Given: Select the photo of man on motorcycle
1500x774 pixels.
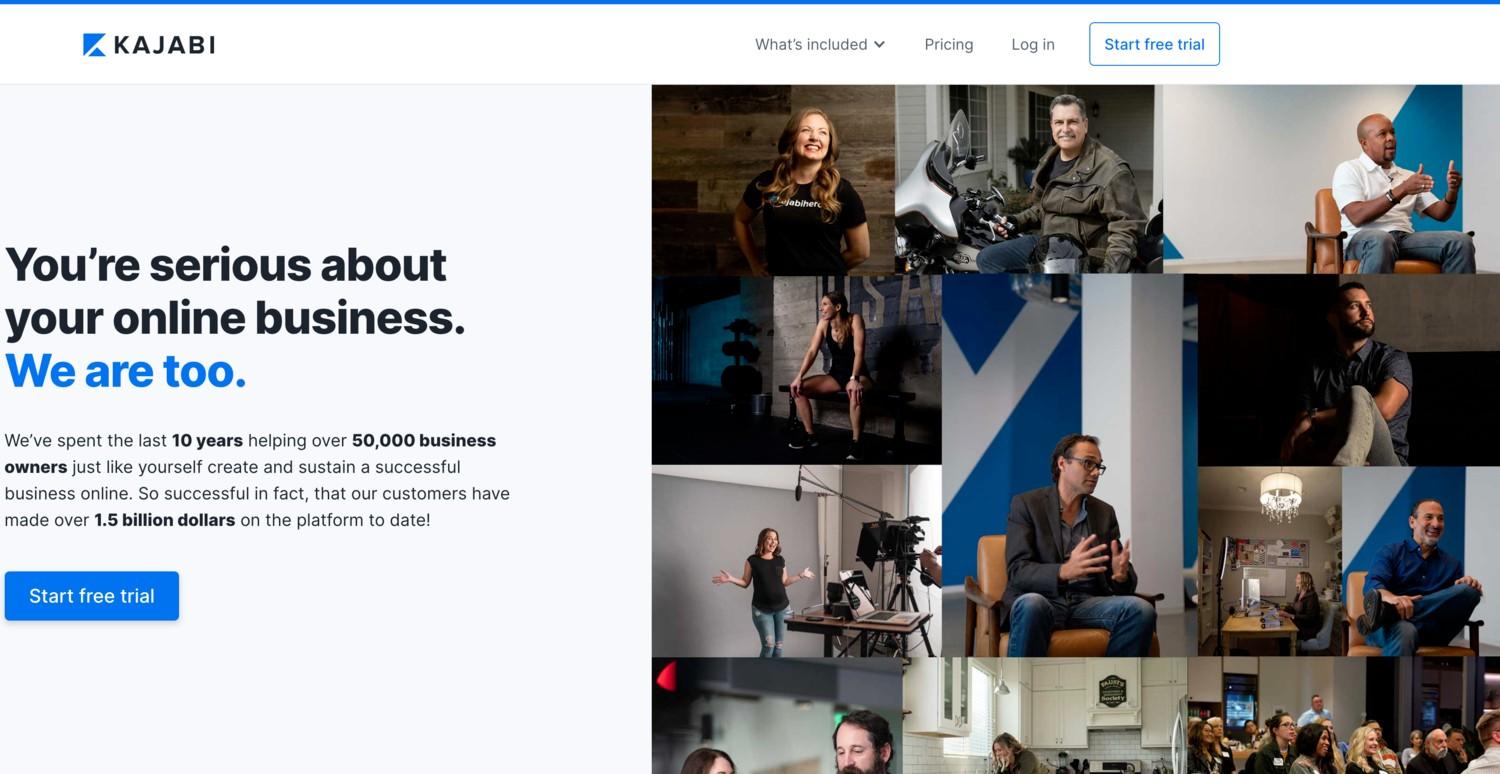Looking at the screenshot, I should click(x=1029, y=179).
